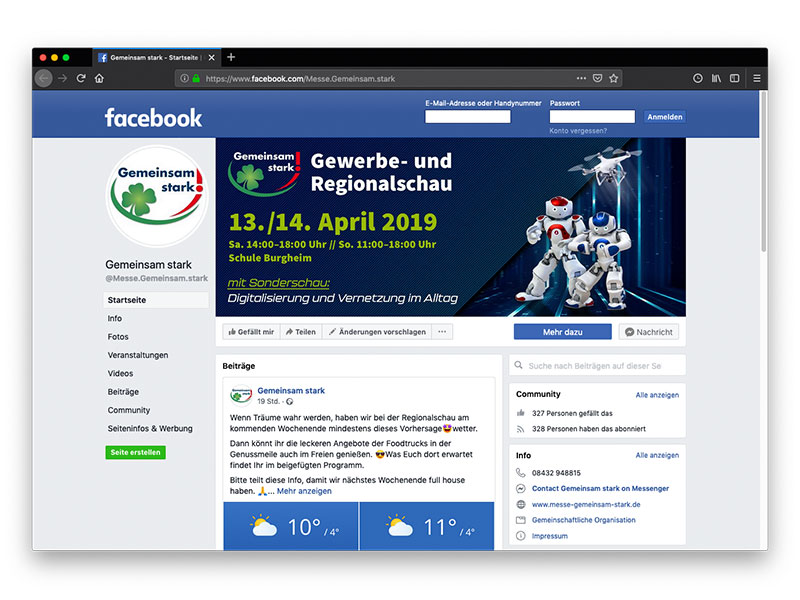Click the browser back arrow button

click(x=44, y=79)
